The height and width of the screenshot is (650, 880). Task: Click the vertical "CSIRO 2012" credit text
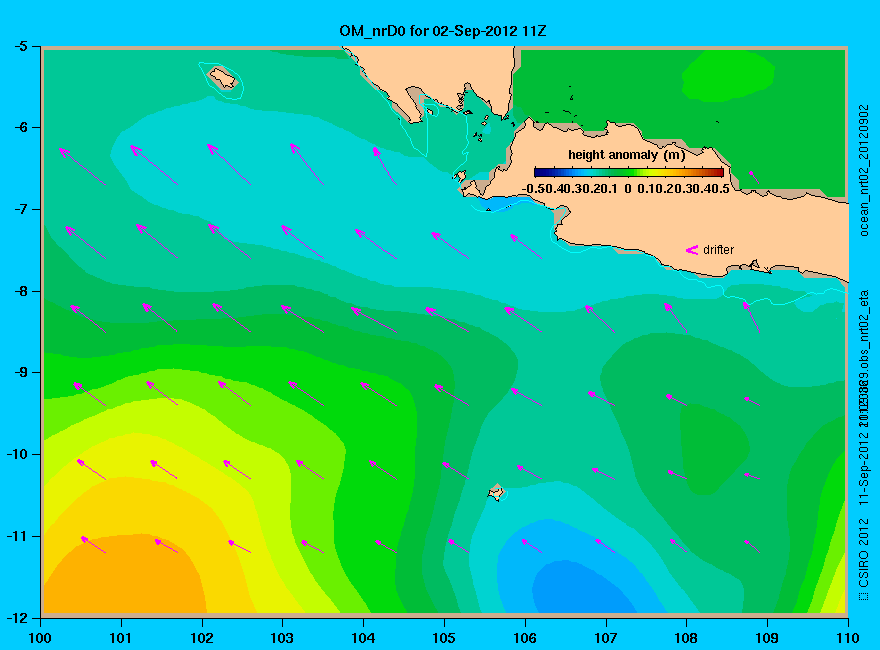pos(864,553)
